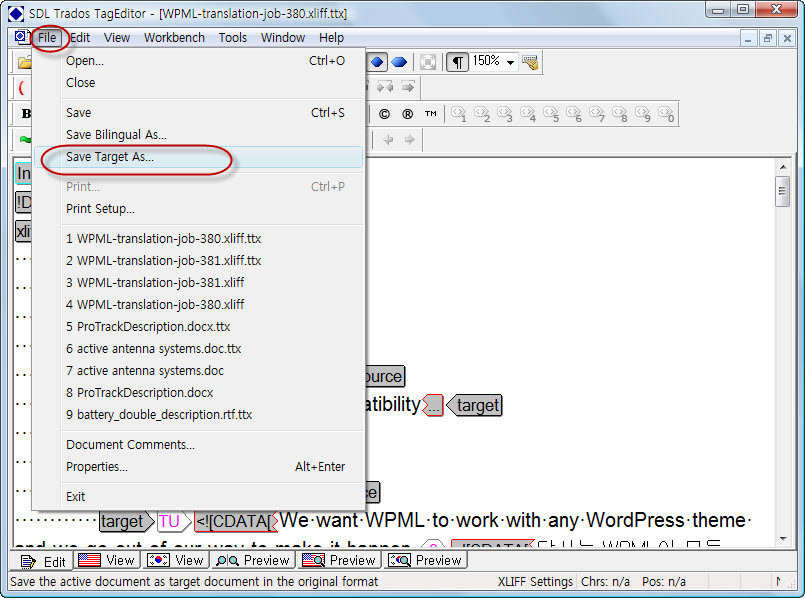Insert the trademark ™ symbol
This screenshot has width=805, height=598.
[430, 114]
